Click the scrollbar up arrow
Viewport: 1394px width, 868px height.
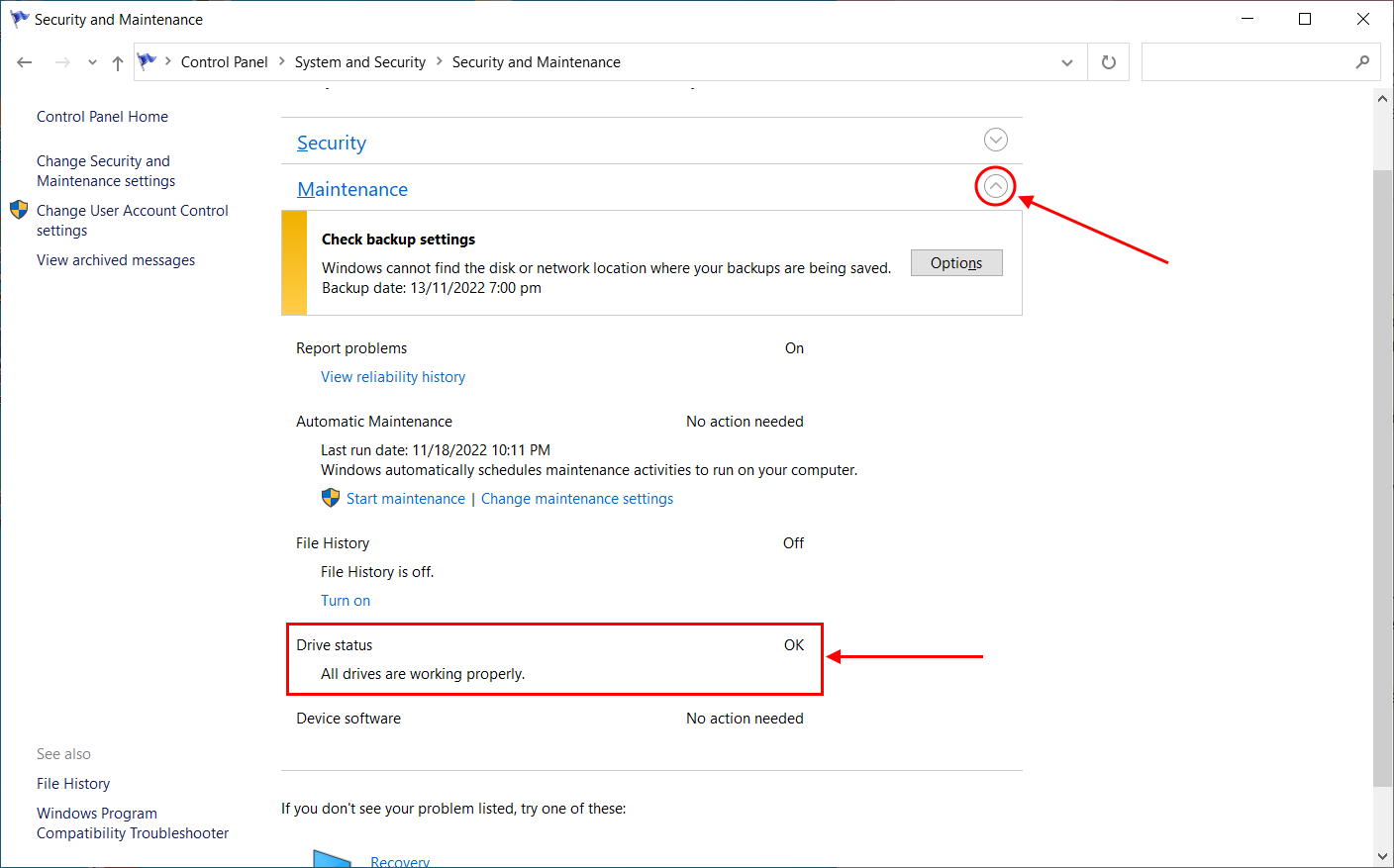pyautogui.click(x=1383, y=98)
